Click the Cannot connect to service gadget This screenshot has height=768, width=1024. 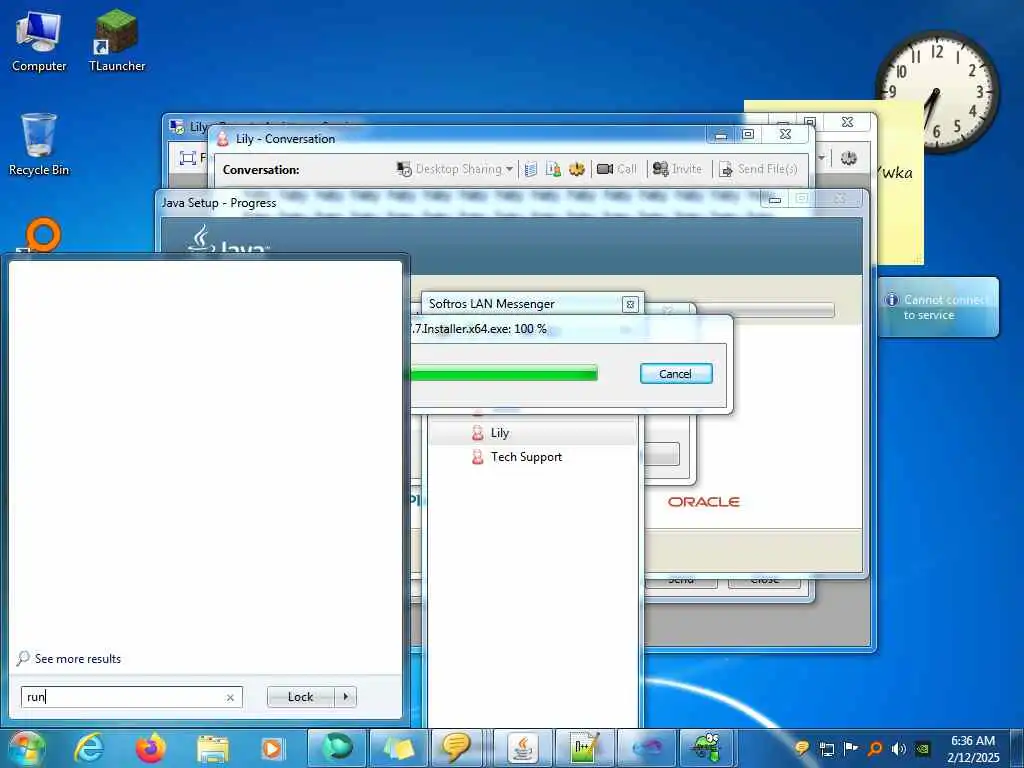pos(938,307)
